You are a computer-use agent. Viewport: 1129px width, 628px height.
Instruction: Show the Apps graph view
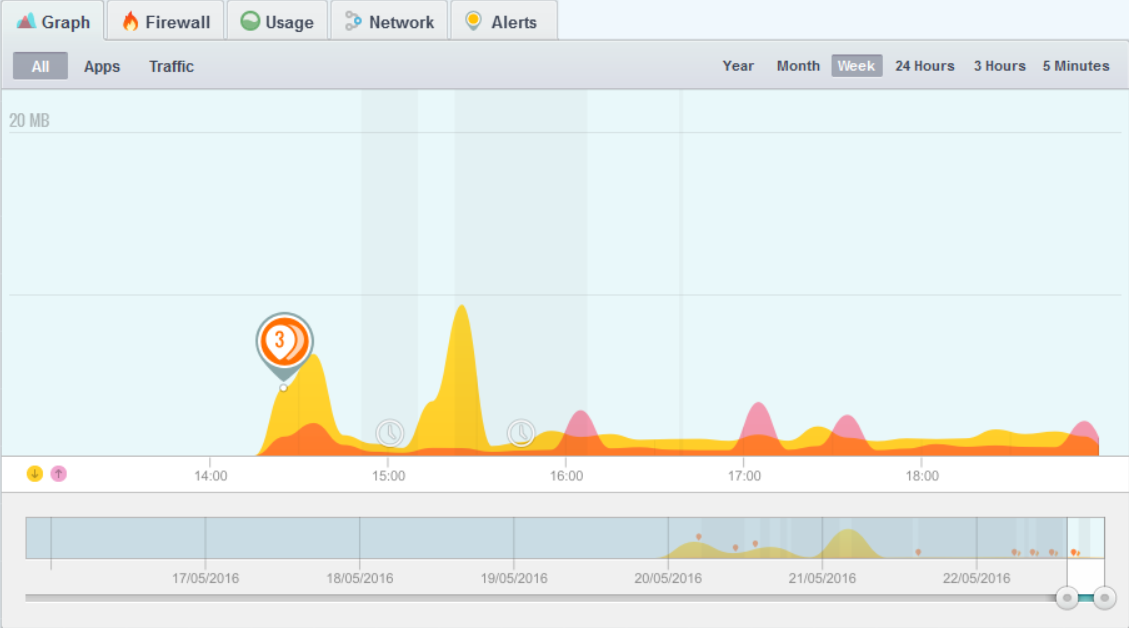[102, 67]
